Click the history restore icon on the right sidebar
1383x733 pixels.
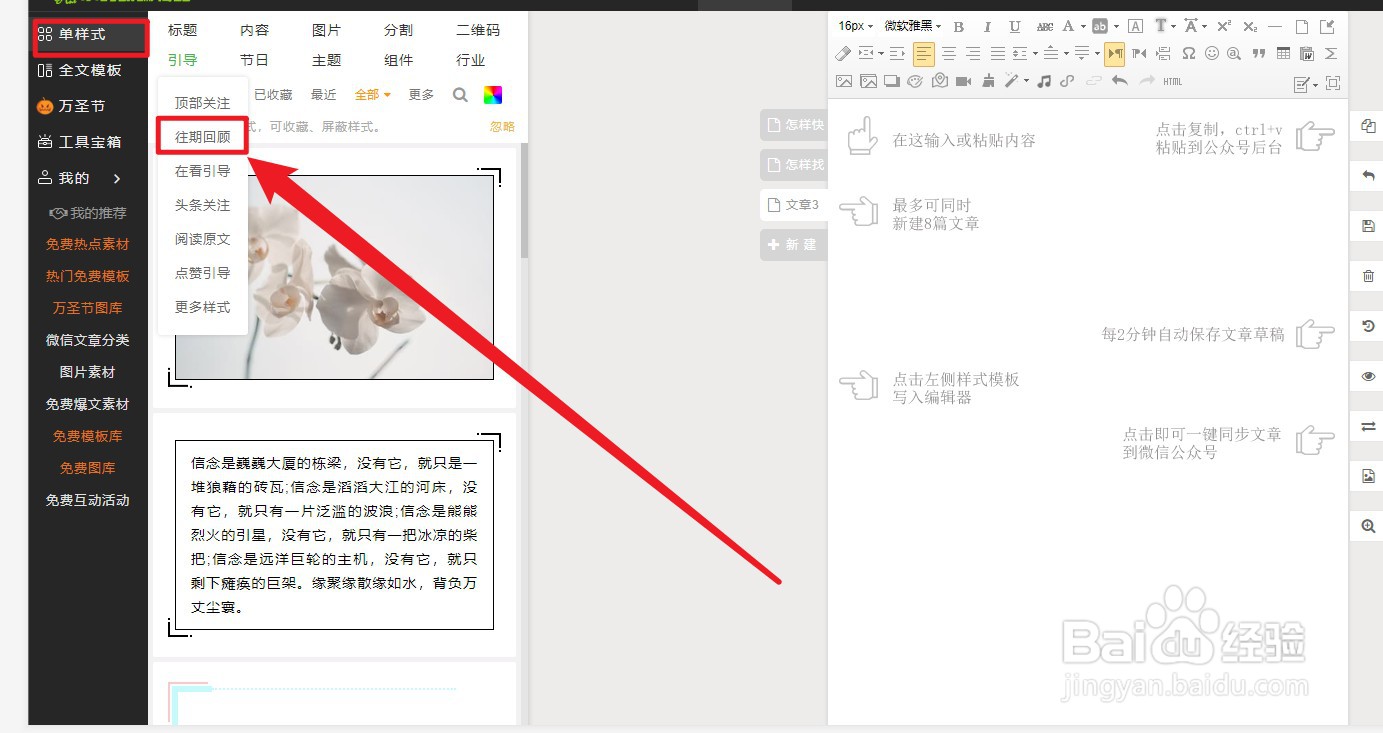click(x=1368, y=326)
